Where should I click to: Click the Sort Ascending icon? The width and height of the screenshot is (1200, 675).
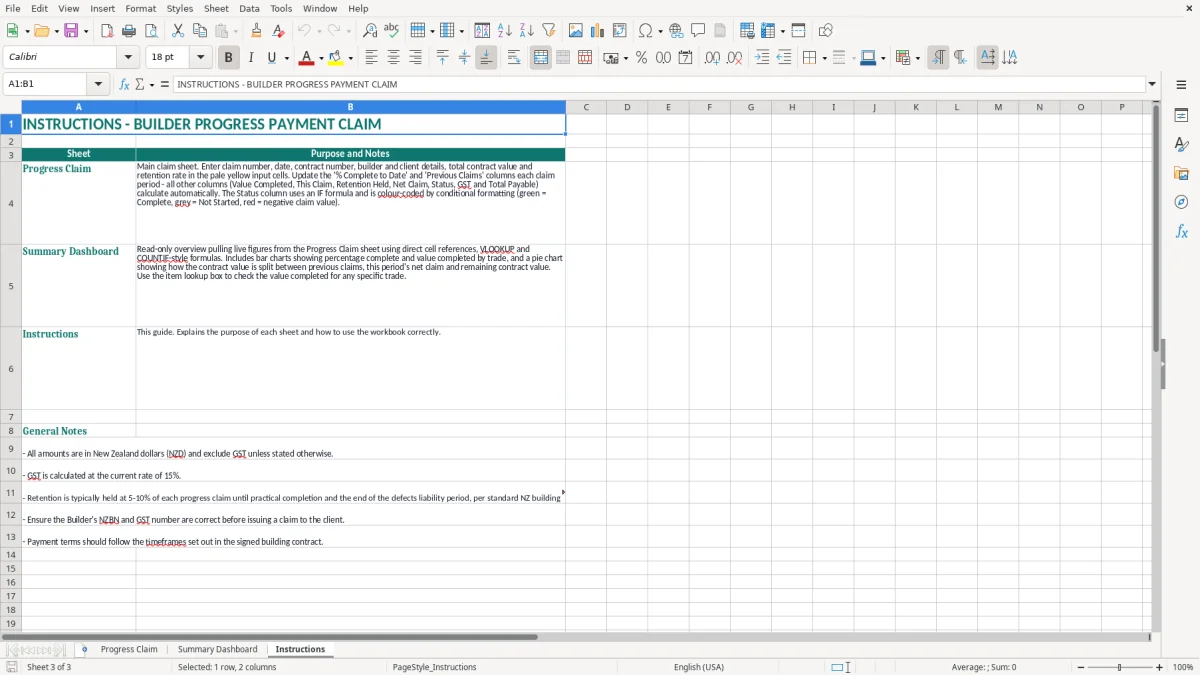point(505,30)
